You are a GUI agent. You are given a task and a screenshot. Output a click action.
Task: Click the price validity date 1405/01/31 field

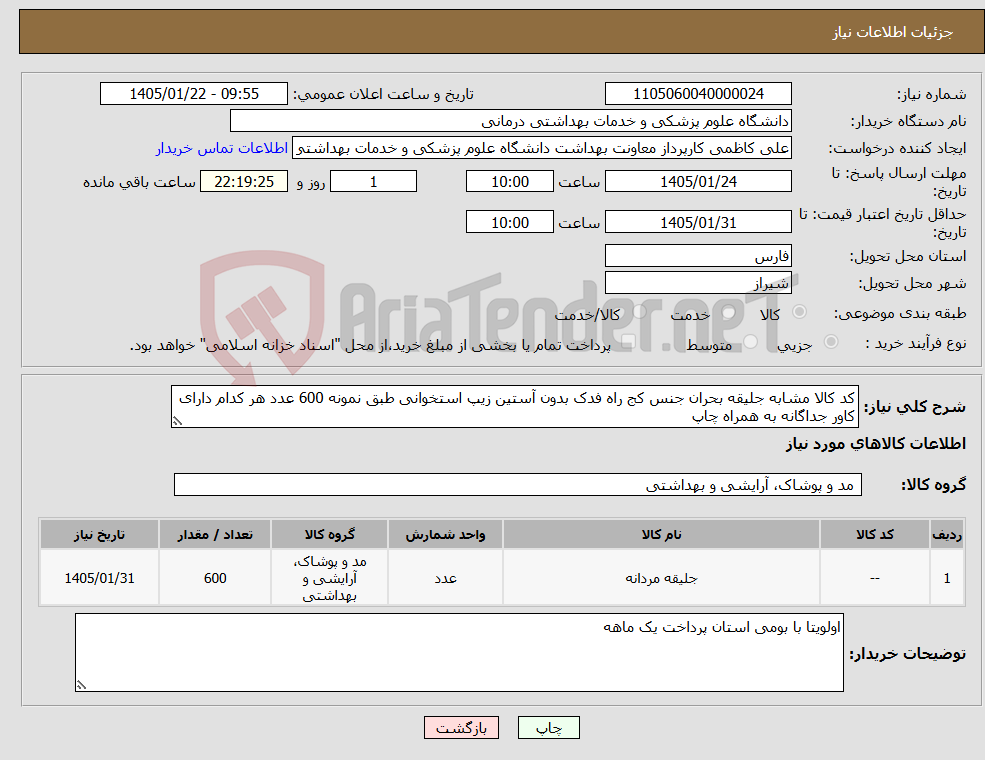click(x=698, y=222)
